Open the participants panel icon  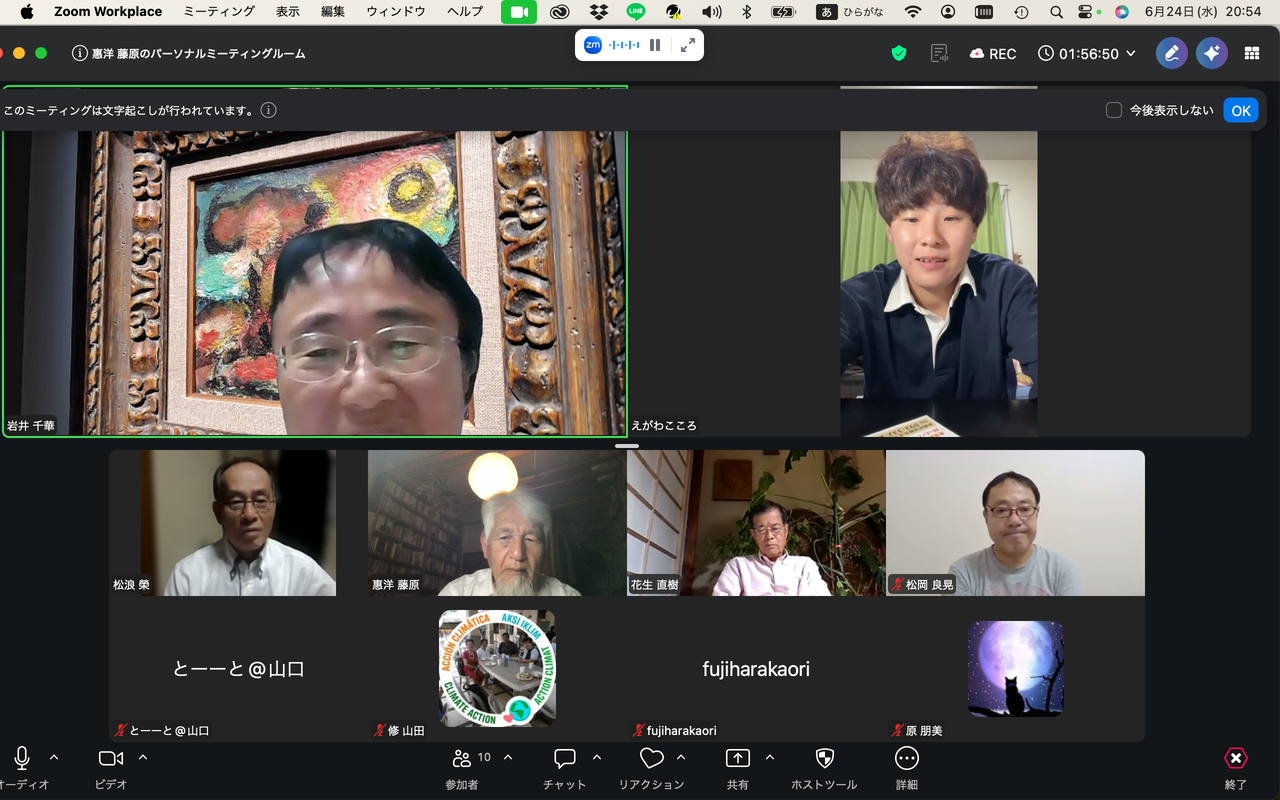pyautogui.click(x=461, y=758)
